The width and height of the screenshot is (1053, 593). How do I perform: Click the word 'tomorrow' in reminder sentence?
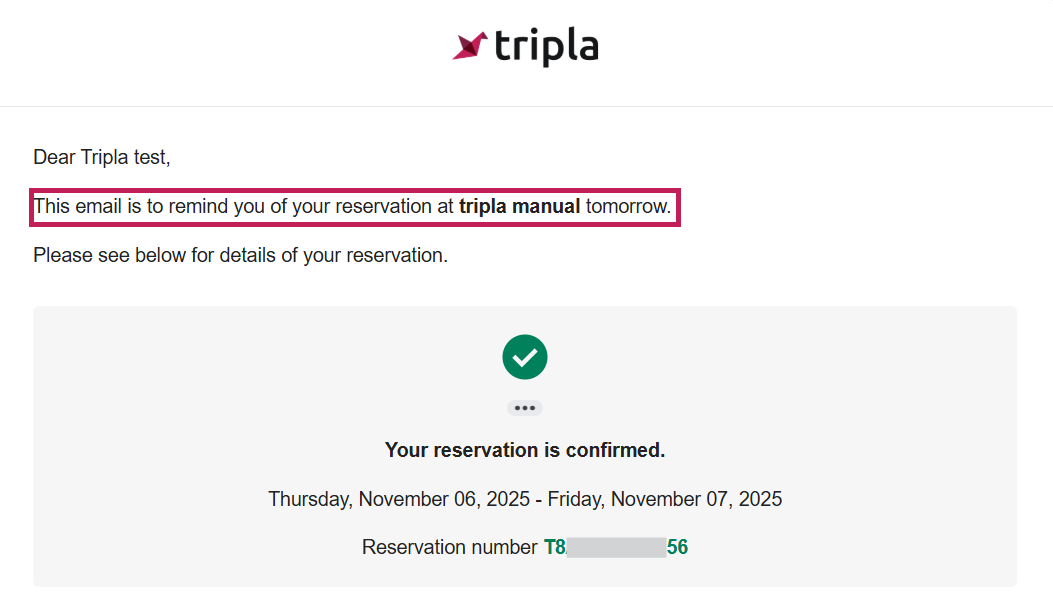(628, 207)
